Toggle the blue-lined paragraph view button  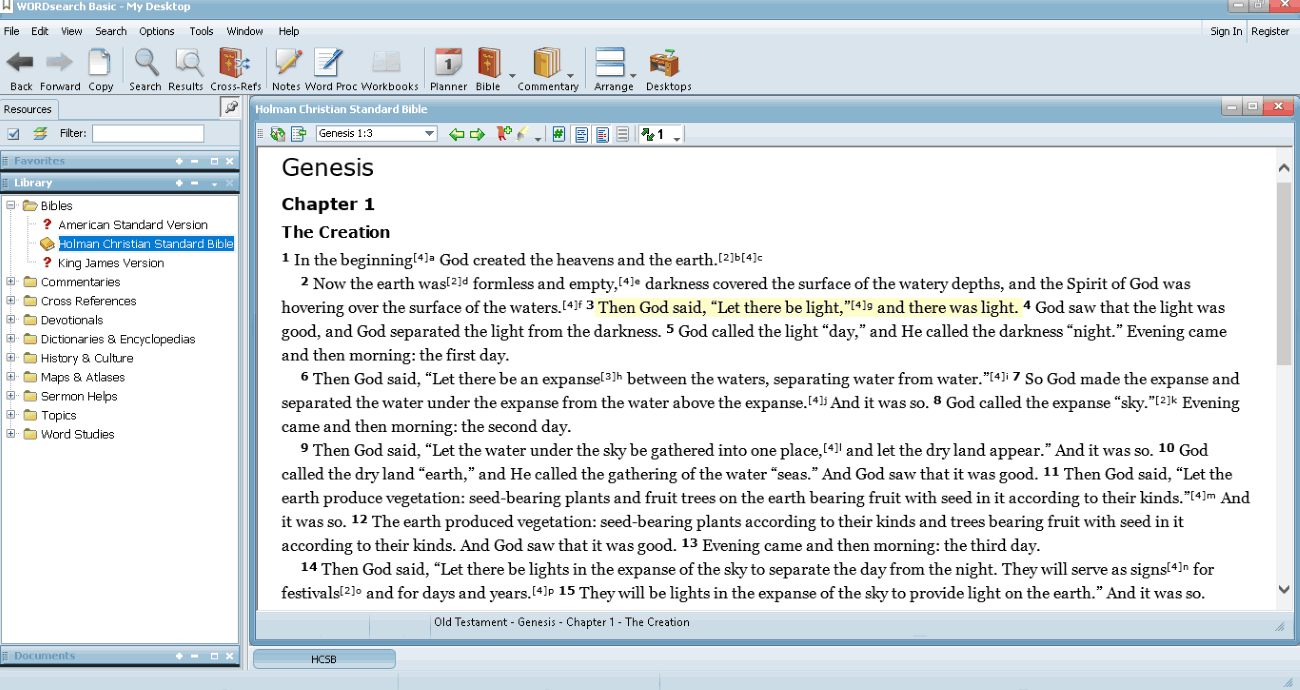click(581, 134)
